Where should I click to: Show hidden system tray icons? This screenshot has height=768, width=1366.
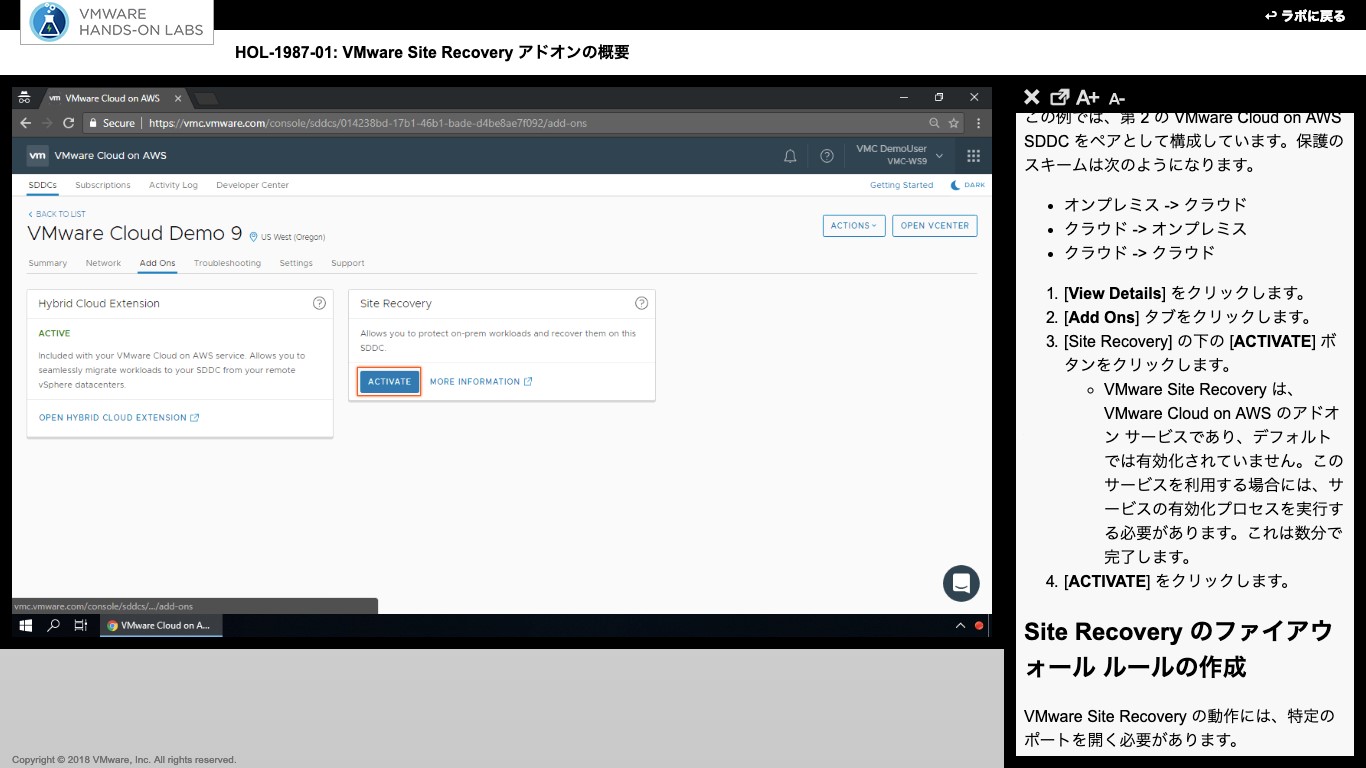[960, 625]
